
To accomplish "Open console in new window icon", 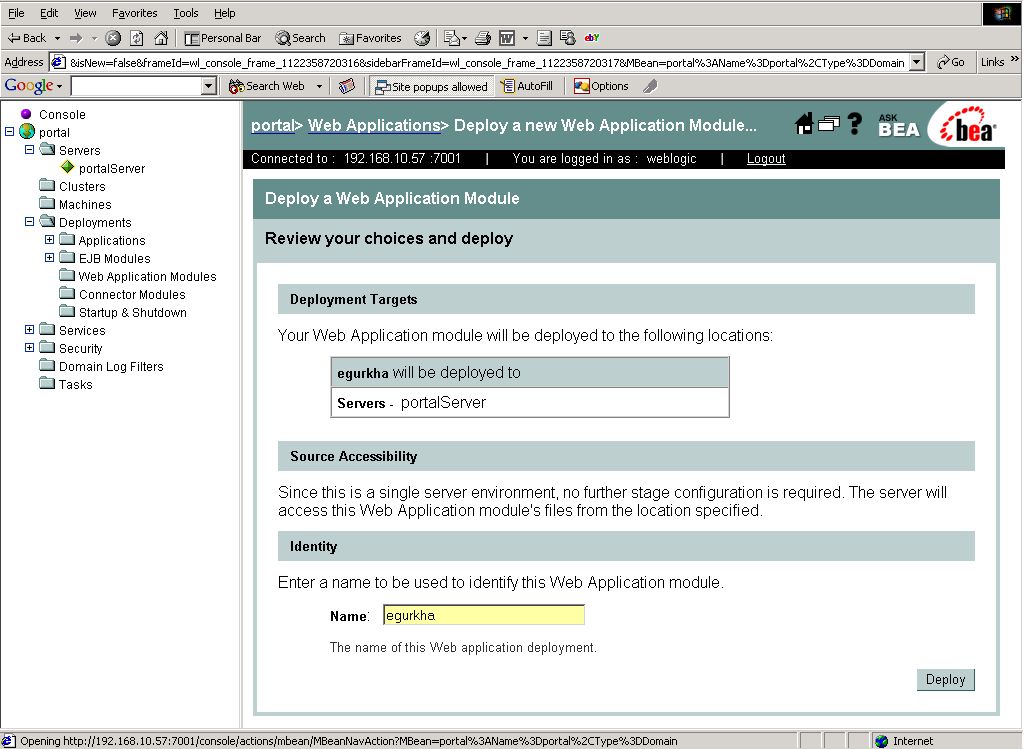I will click(x=828, y=123).
